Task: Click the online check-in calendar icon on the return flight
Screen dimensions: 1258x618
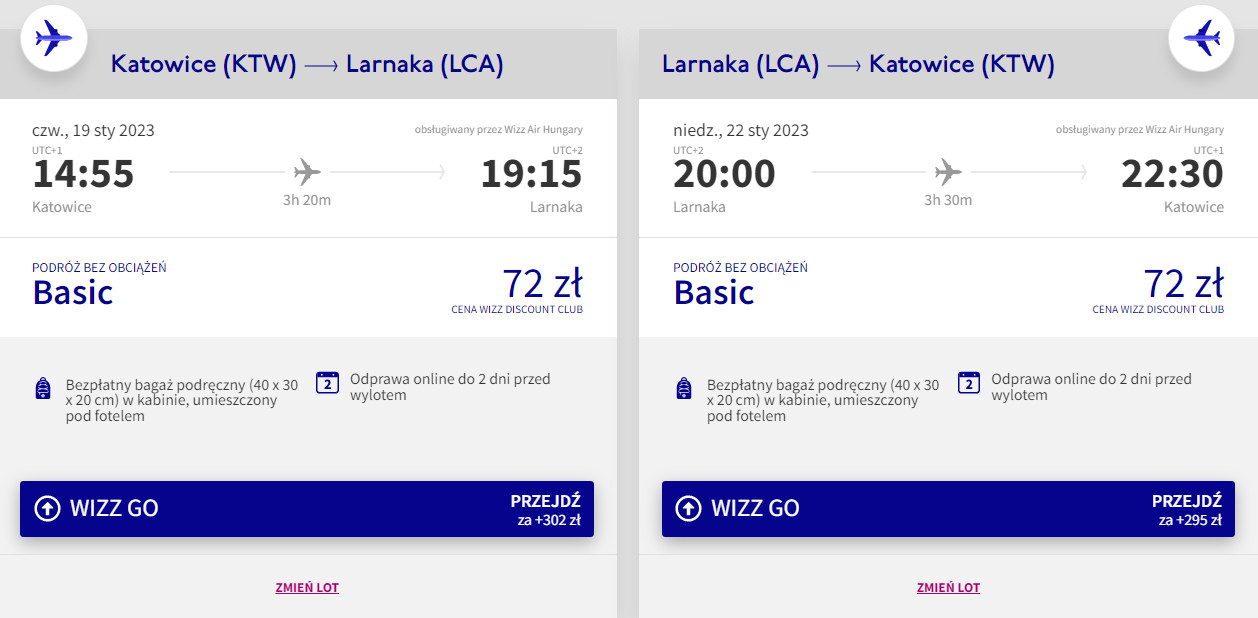Action: point(968,383)
